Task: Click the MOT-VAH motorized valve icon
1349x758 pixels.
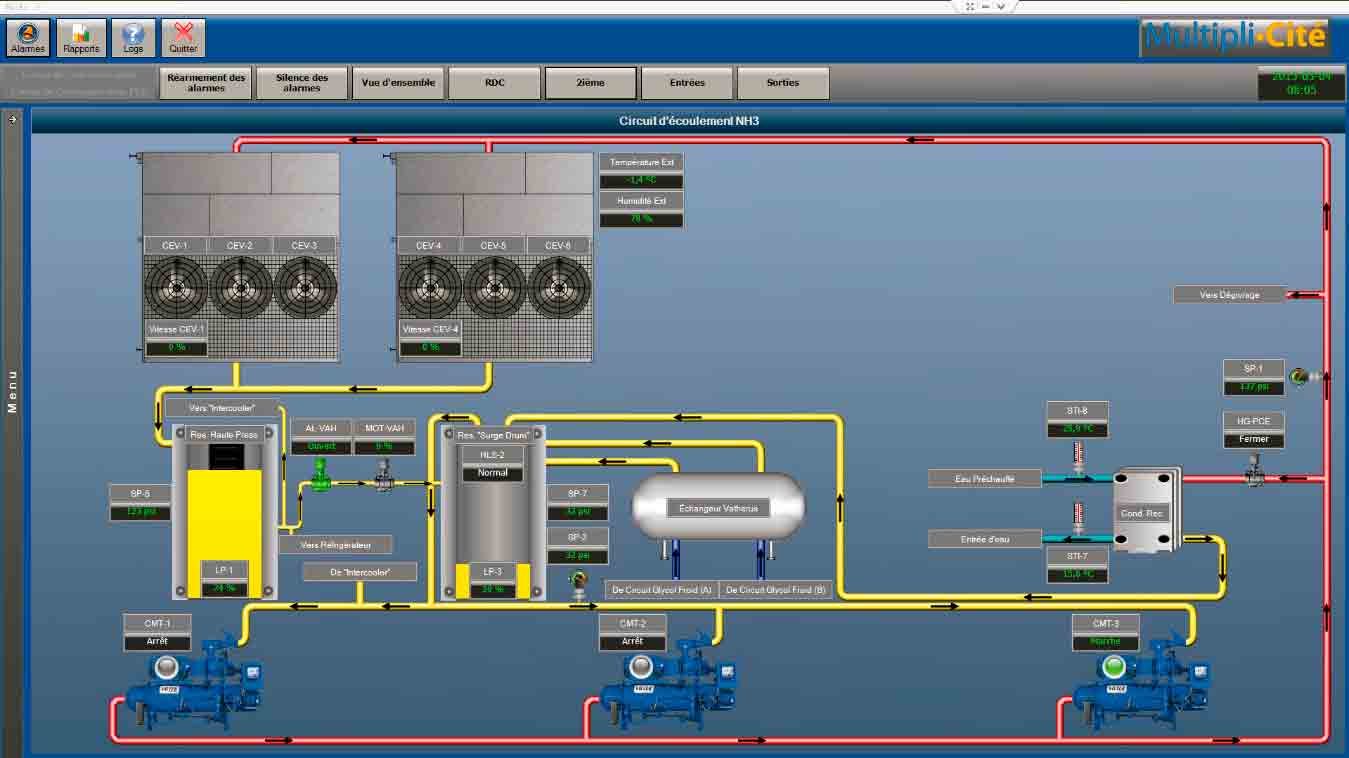Action: pyautogui.click(x=383, y=477)
